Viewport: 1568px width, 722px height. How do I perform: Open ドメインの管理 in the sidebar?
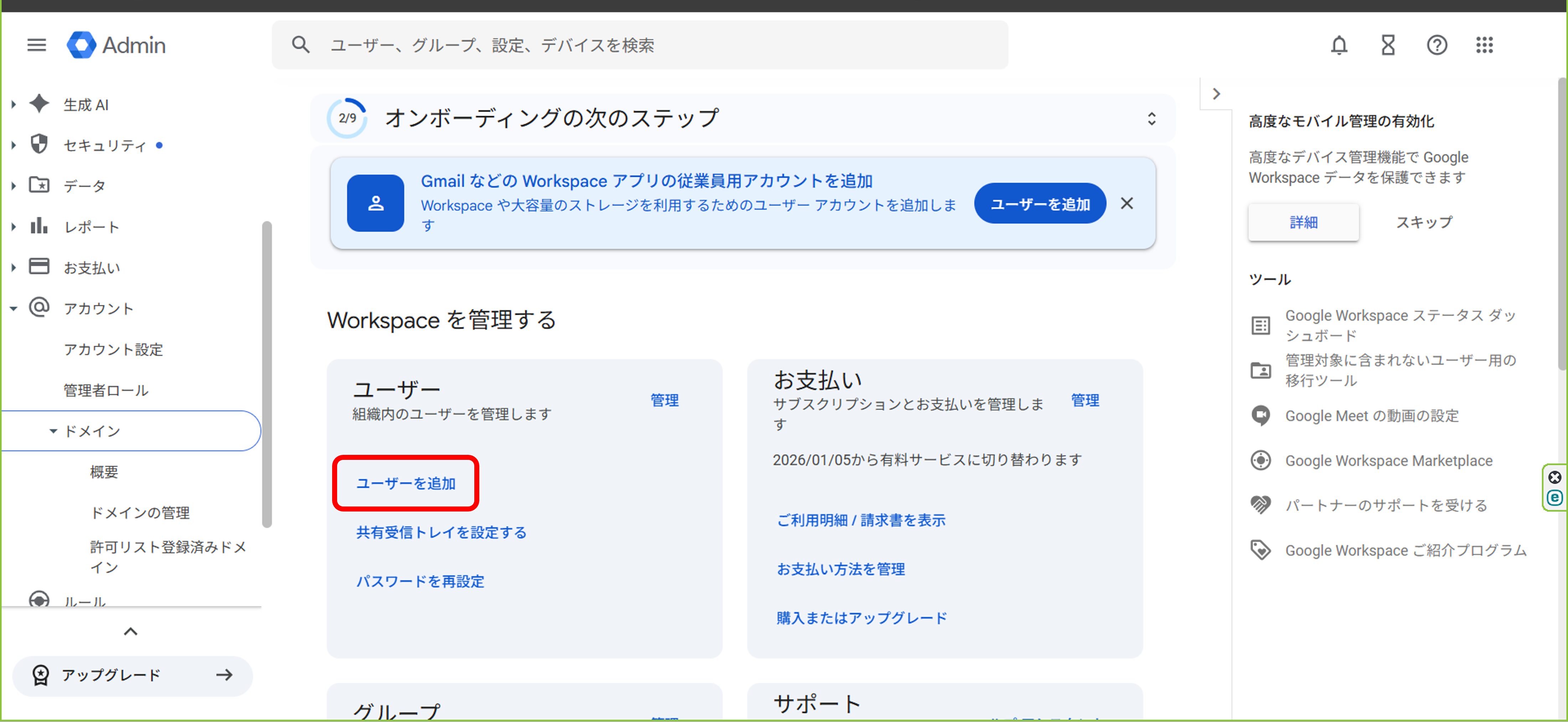pos(140,513)
